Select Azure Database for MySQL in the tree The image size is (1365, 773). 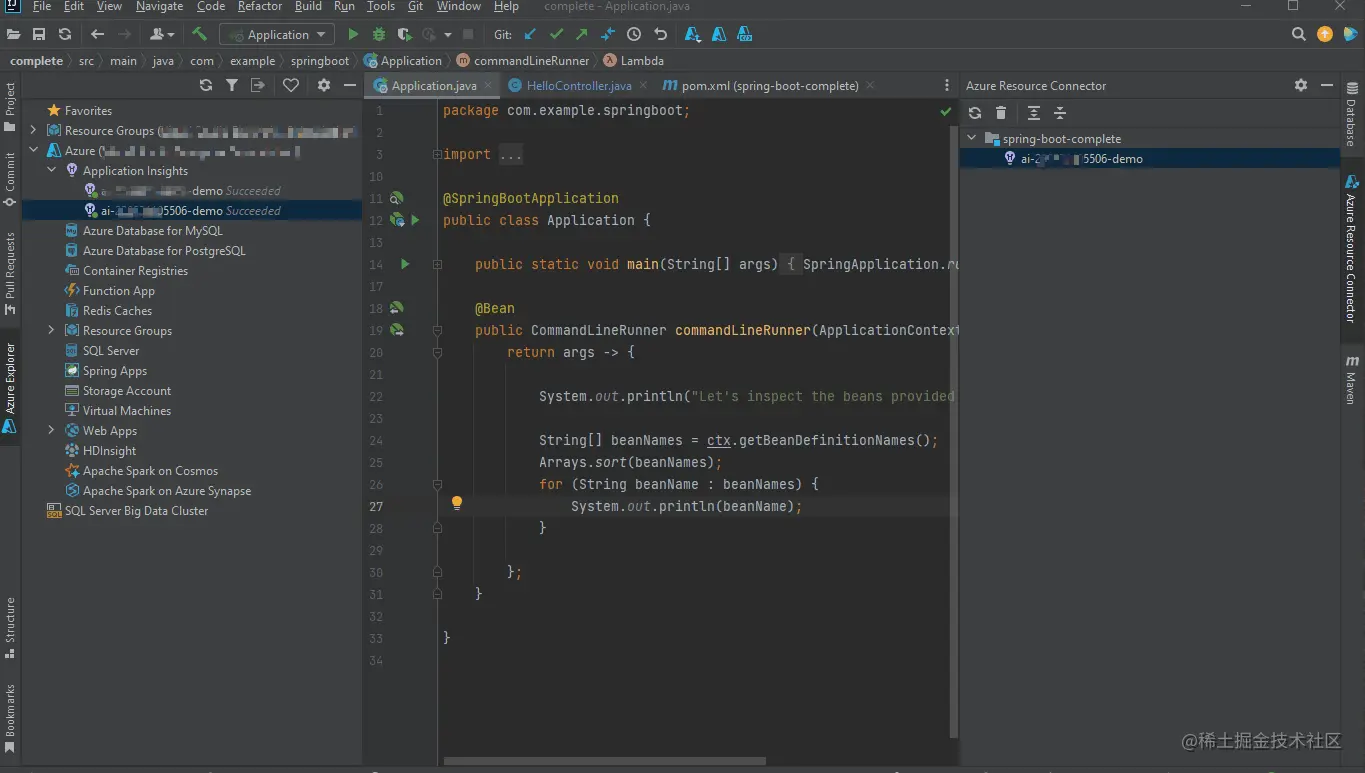click(x=152, y=231)
